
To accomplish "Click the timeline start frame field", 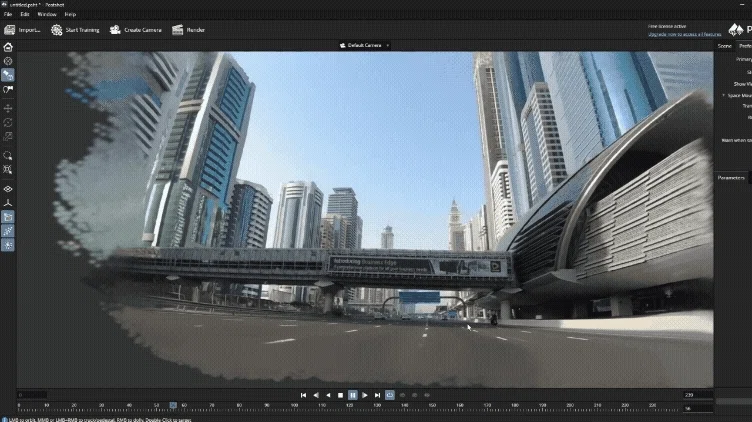I will click(x=32, y=395).
